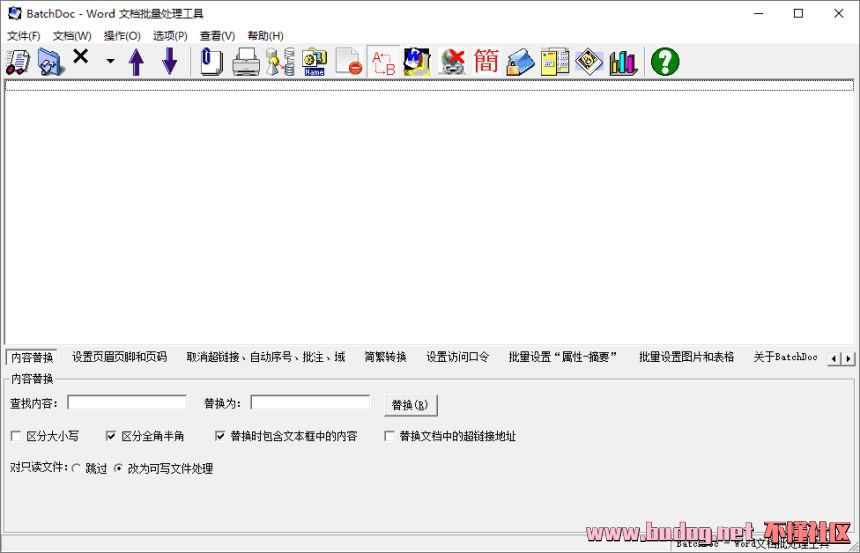Click the Word document W toolbar icon

(417, 61)
